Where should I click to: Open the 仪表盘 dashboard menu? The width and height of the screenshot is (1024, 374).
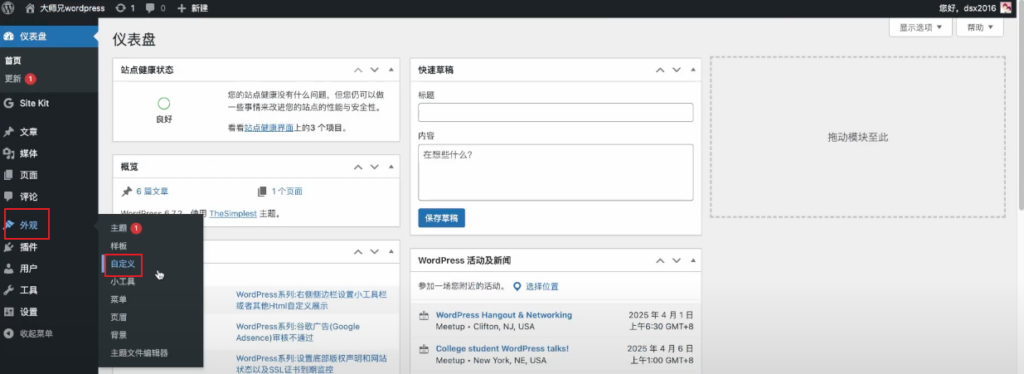coord(49,37)
